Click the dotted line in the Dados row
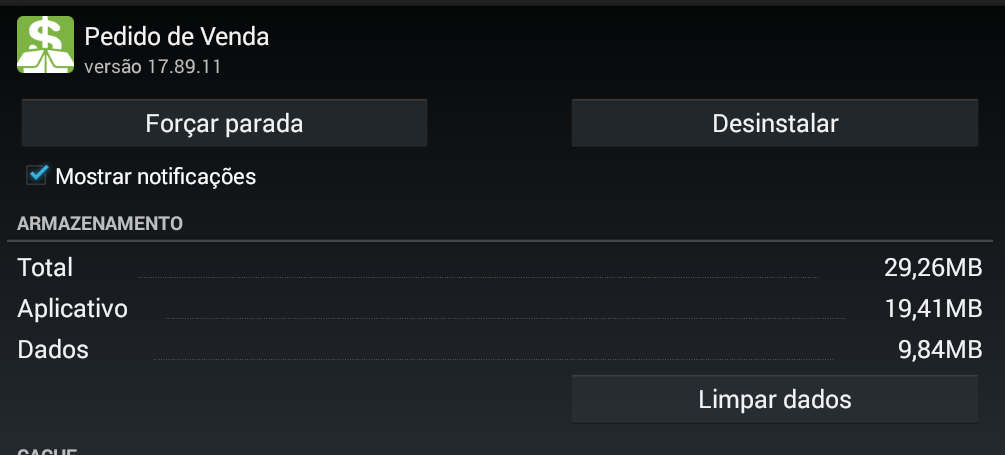Screen dimensions: 1005x455 (493, 359)
